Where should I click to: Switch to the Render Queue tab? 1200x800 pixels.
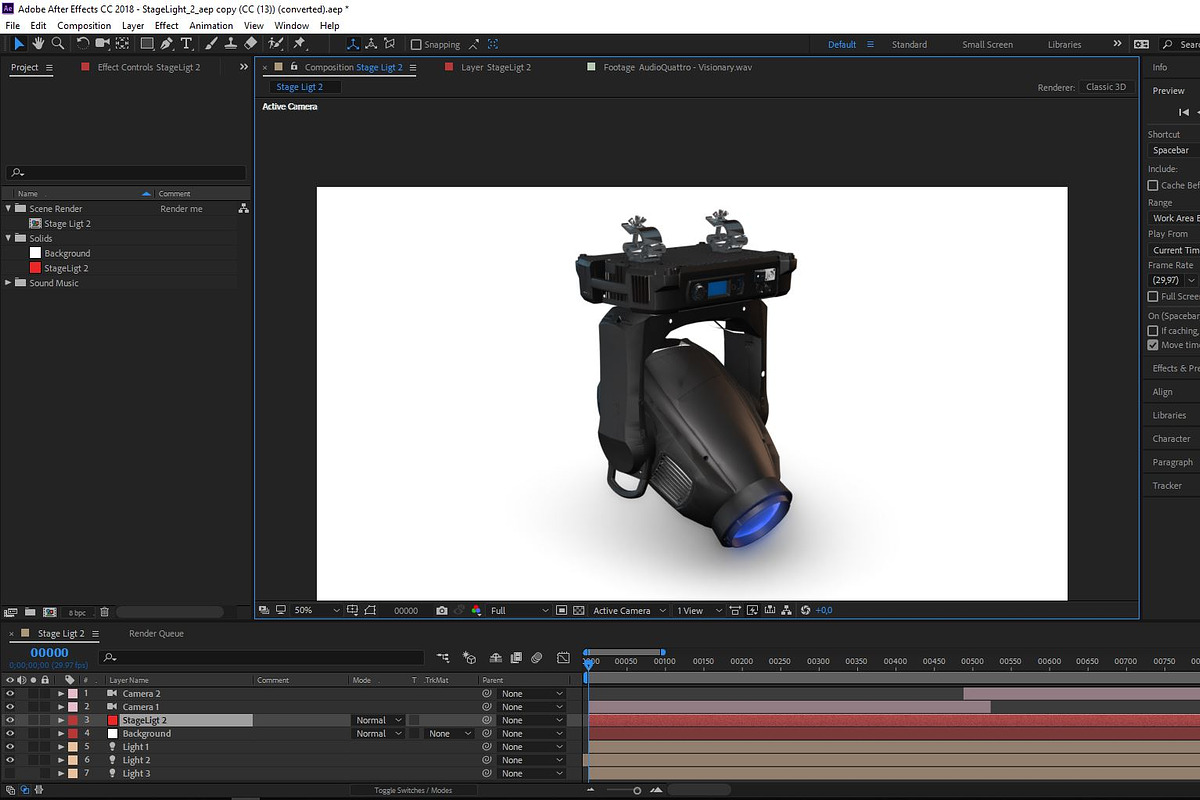[157, 633]
